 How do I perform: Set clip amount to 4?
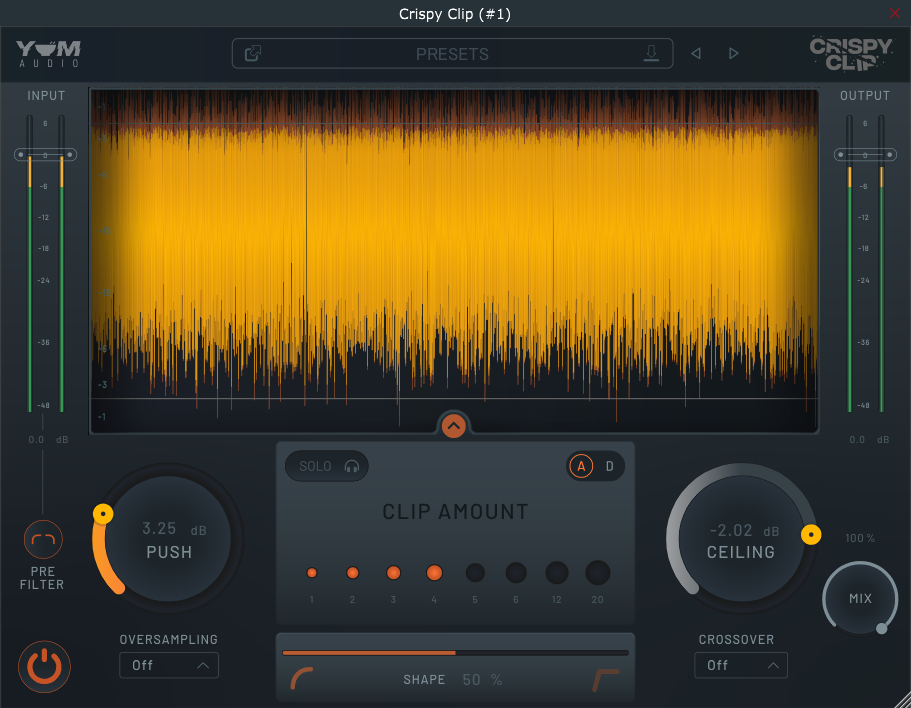pos(434,572)
